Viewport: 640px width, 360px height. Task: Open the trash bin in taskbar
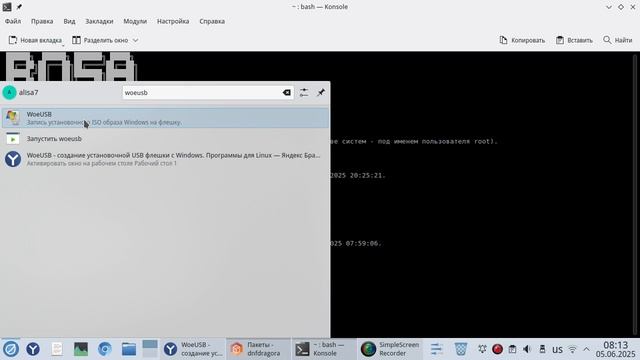click(461, 349)
